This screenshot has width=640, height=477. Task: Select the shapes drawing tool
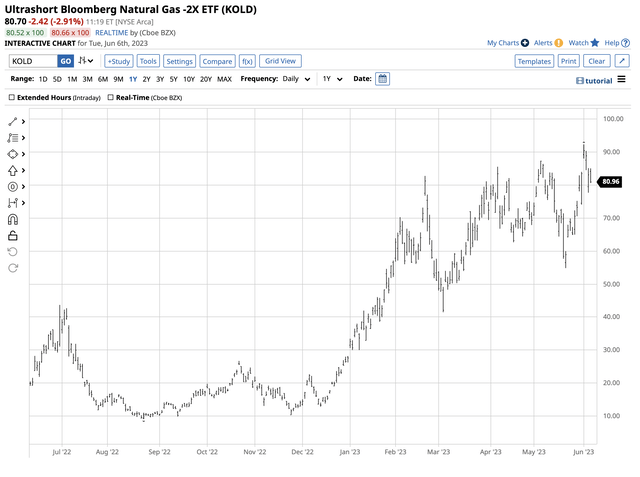click(13, 154)
